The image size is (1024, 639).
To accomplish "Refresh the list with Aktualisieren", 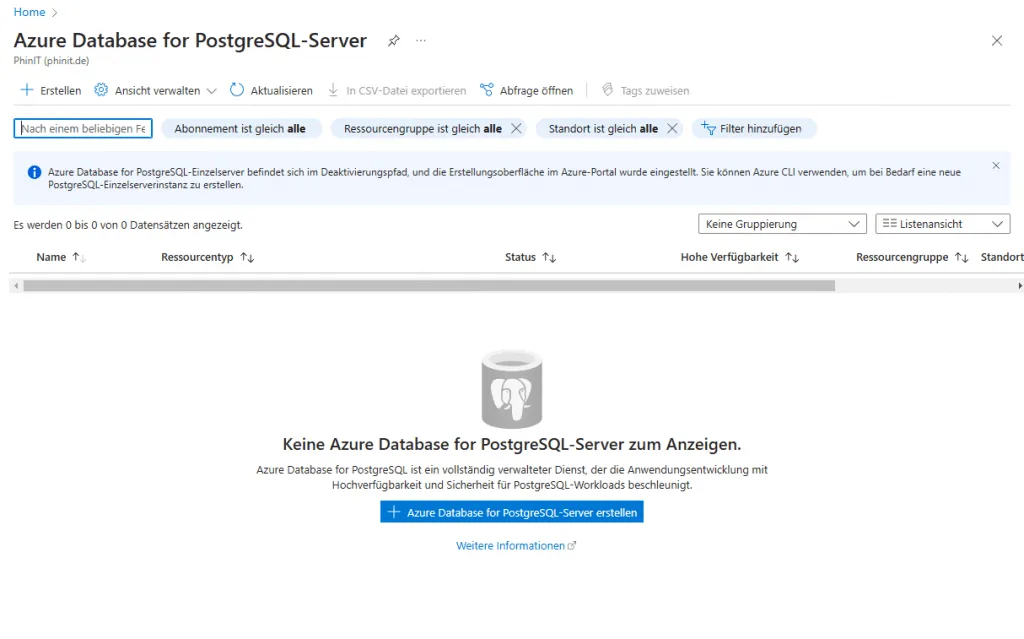I will click(x=271, y=90).
